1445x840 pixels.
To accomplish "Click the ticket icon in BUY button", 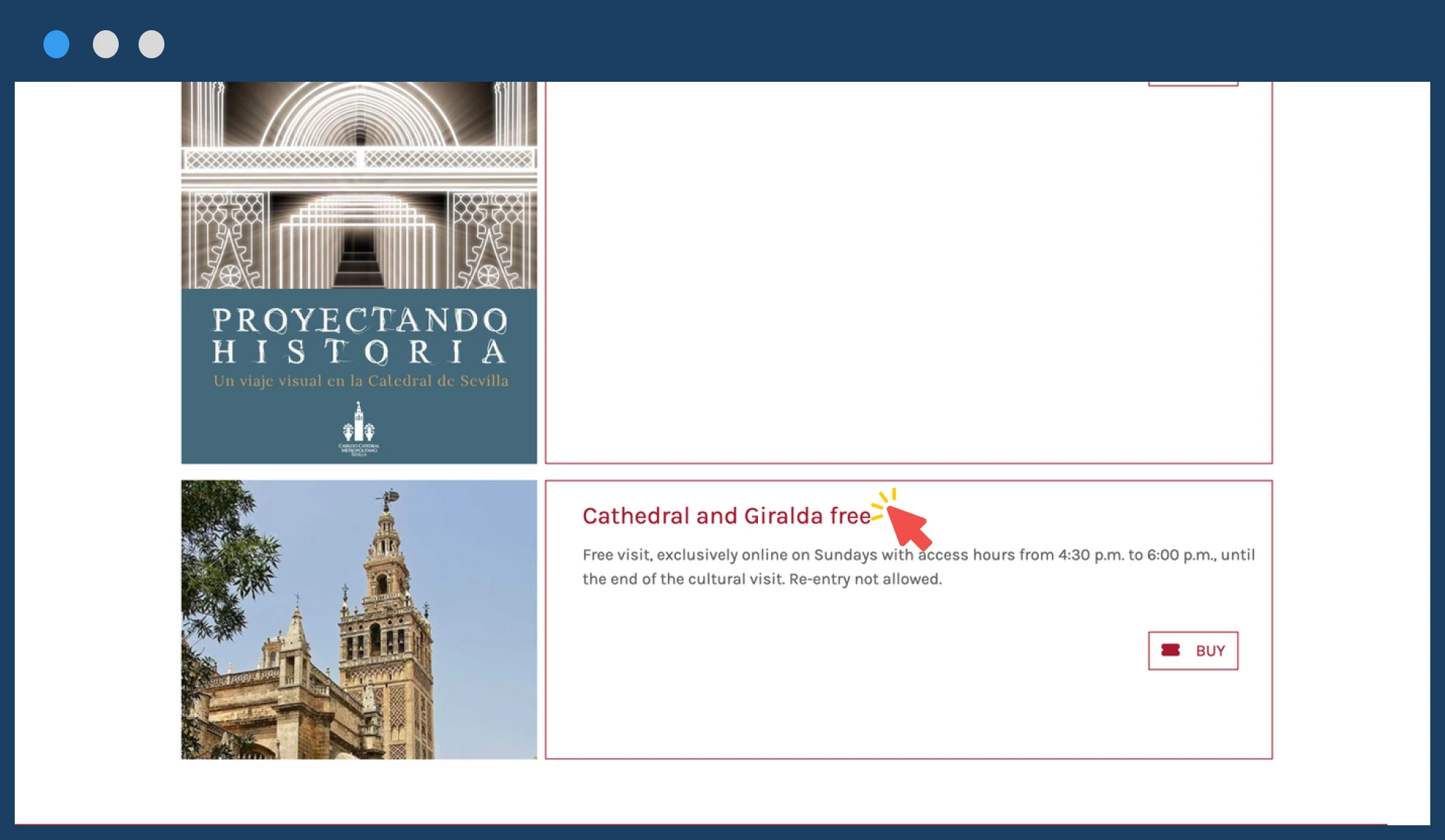I will tap(1170, 650).
